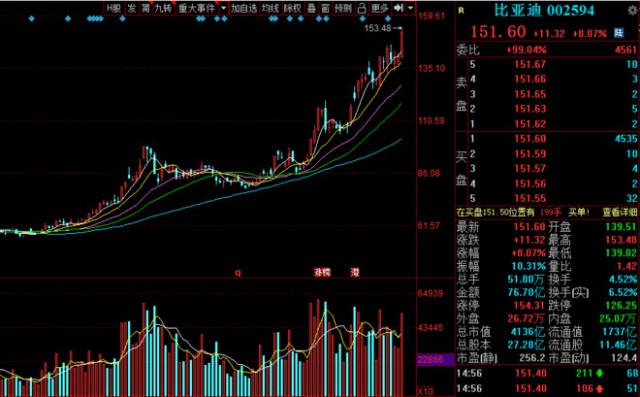Click the 153.48 high price label
The width and height of the screenshot is (640, 397).
tap(378, 28)
